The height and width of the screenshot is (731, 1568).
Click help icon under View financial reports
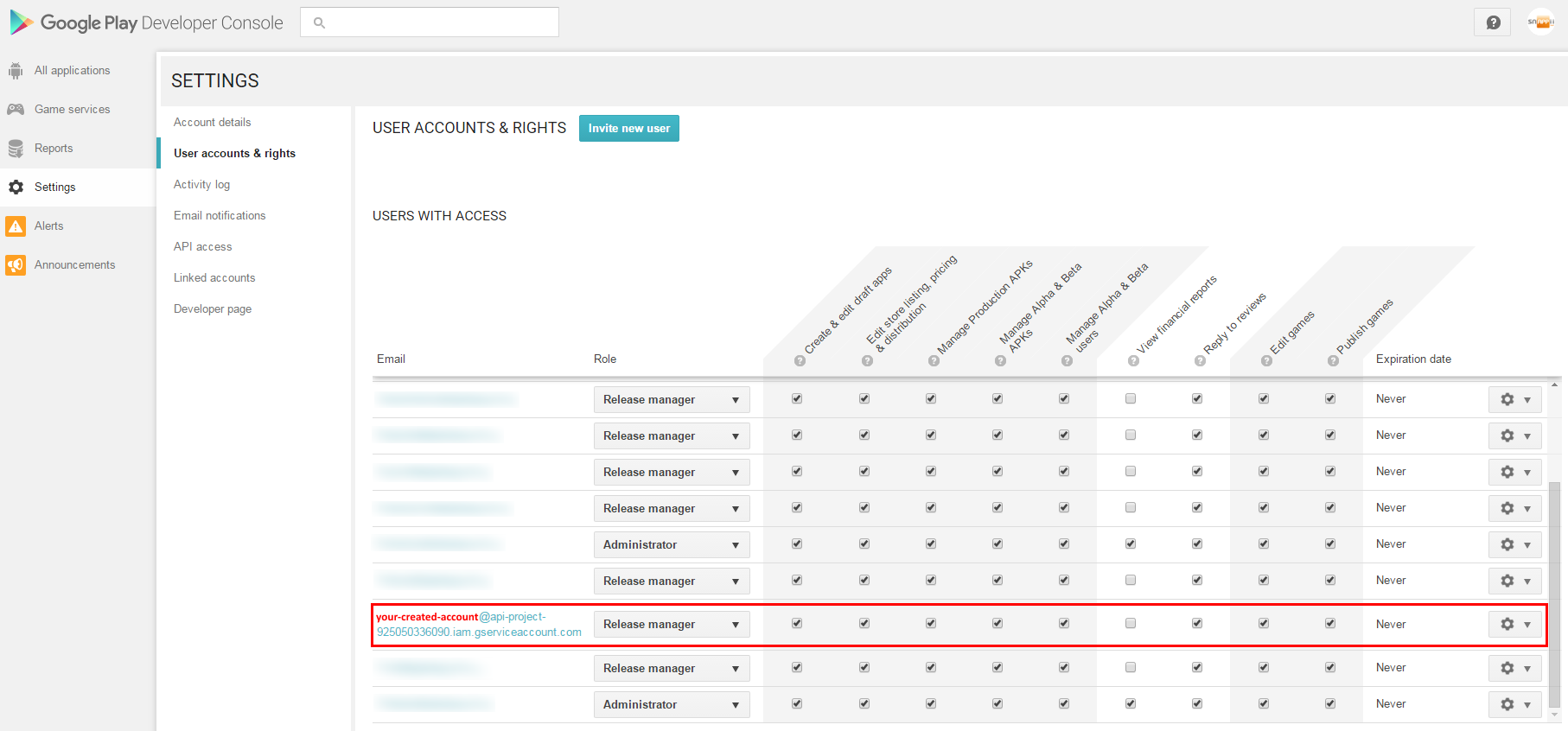pyautogui.click(x=1133, y=361)
